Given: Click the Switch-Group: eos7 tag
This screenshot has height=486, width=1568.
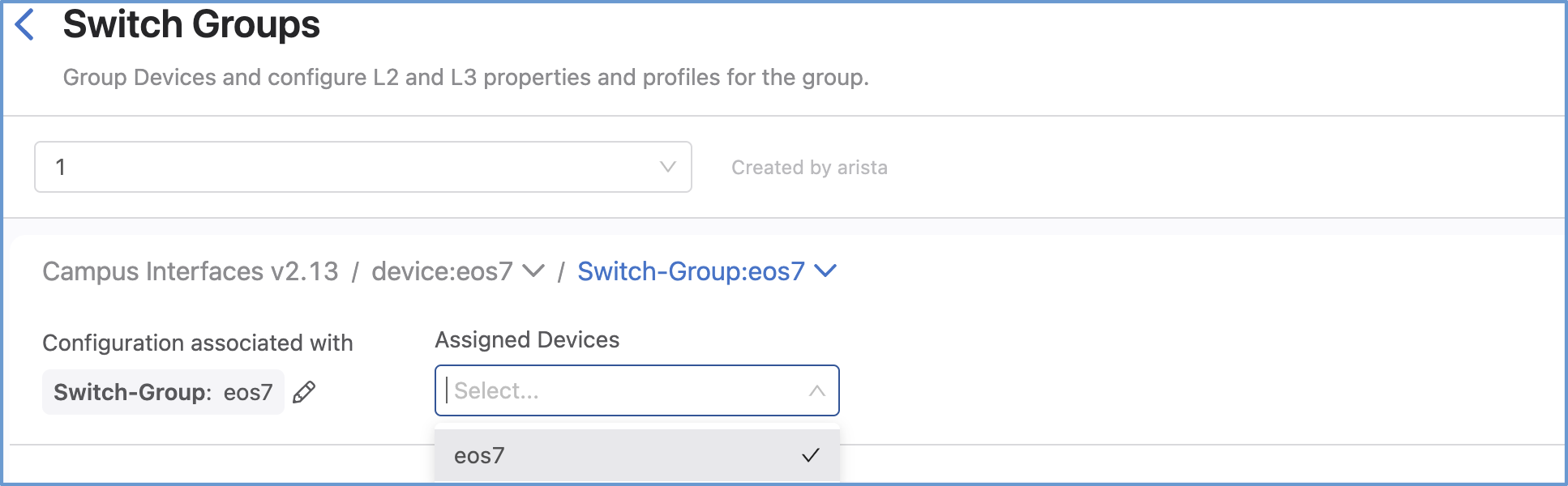Looking at the screenshot, I should click(163, 392).
